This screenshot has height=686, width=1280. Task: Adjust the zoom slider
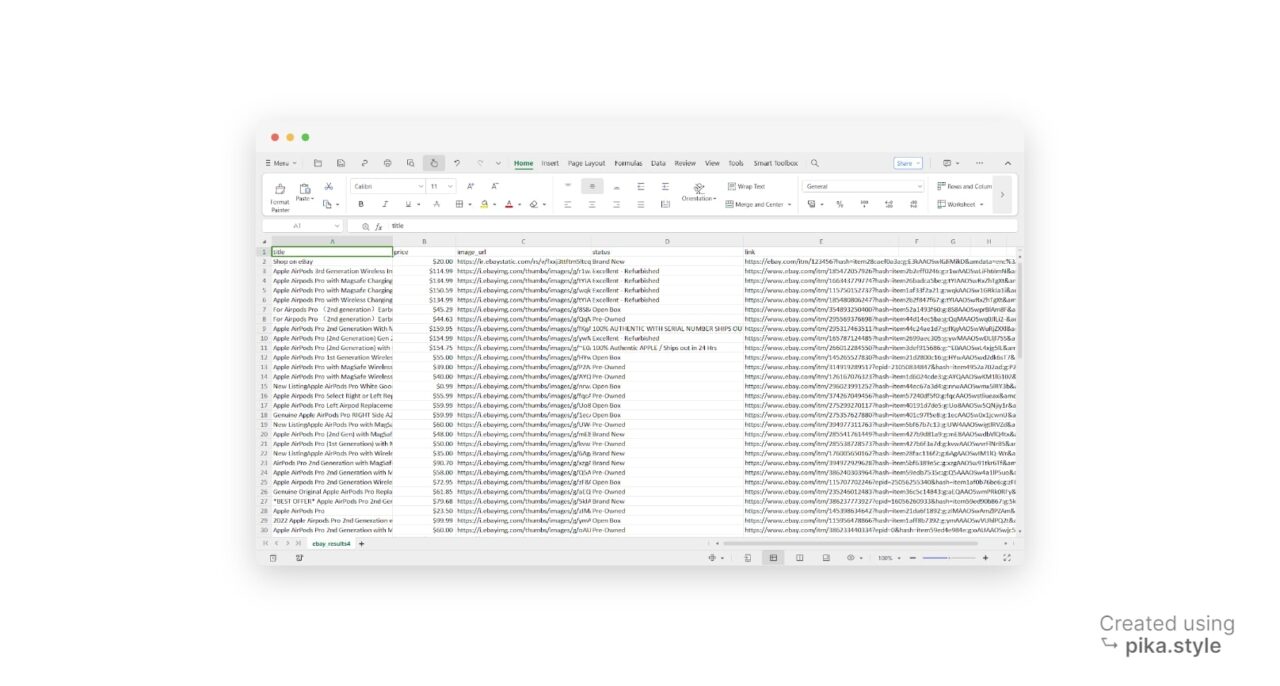click(x=949, y=558)
